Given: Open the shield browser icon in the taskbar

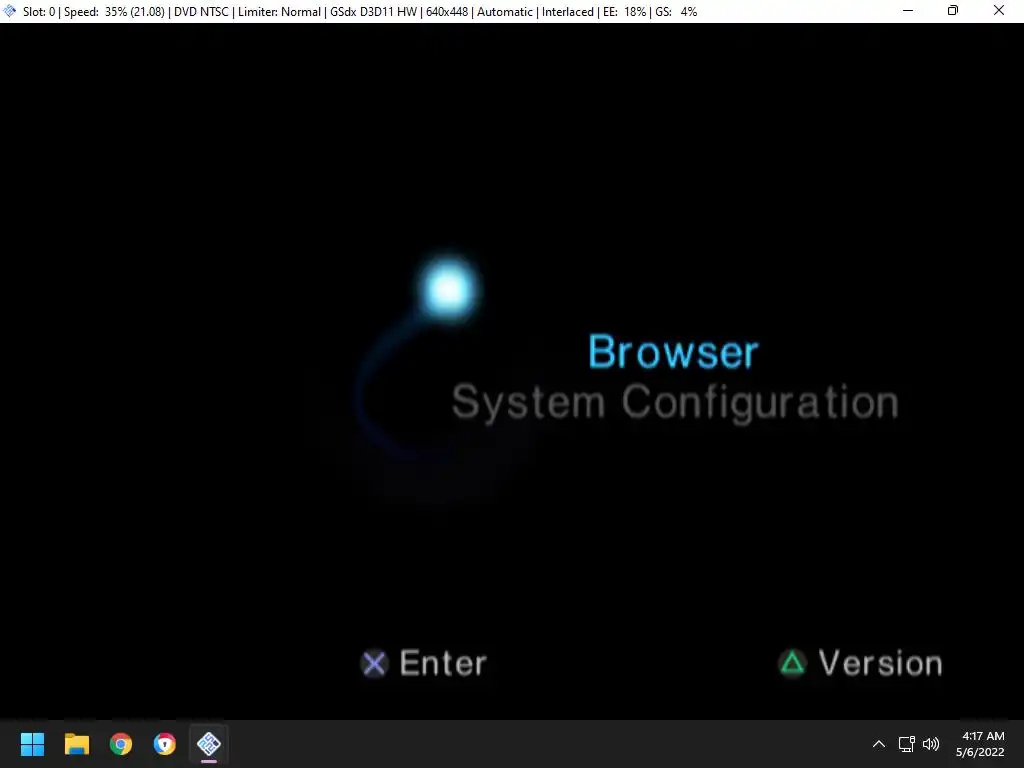Looking at the screenshot, I should click(x=165, y=744).
